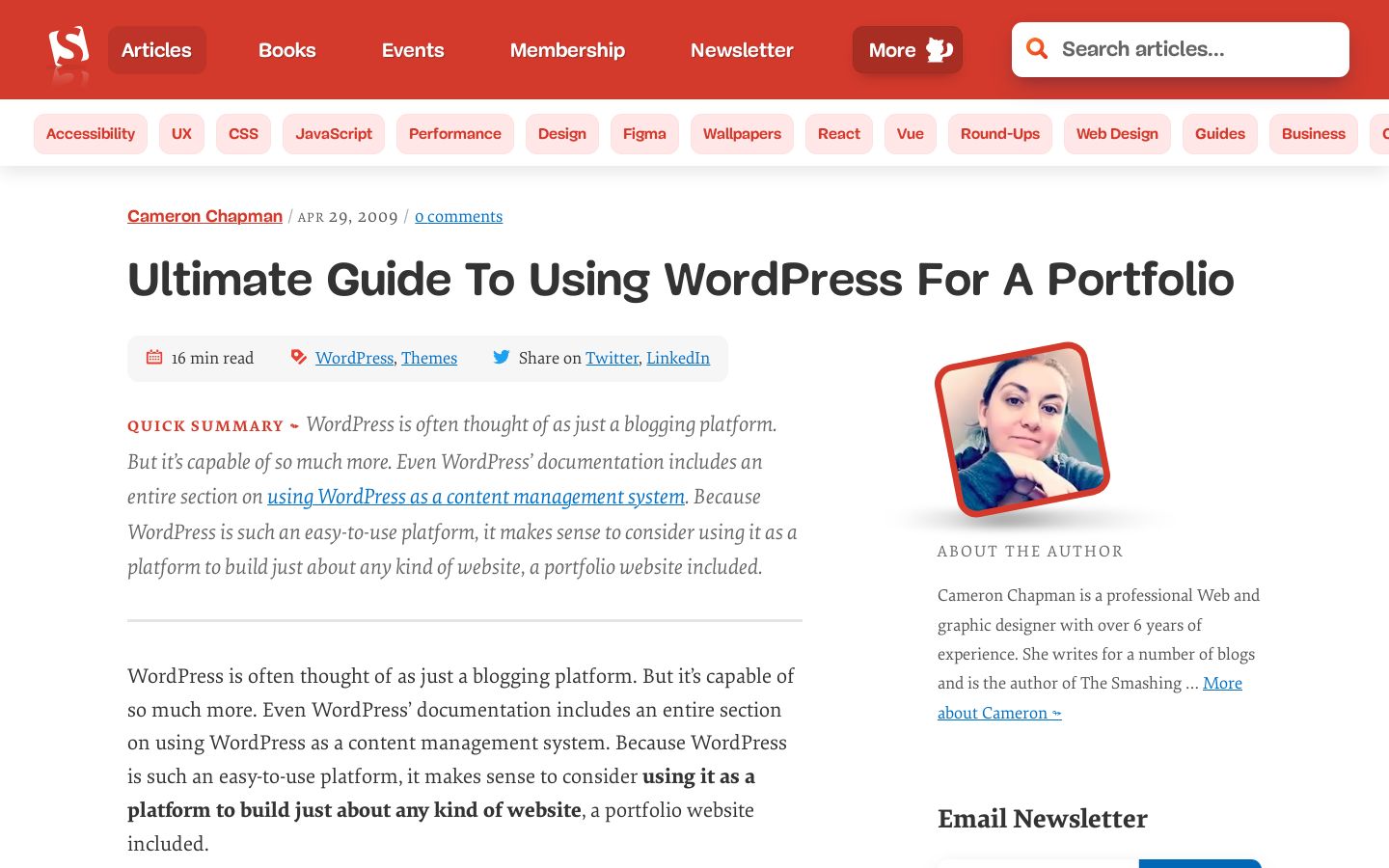Click the 16 min read label
This screenshot has height=868, width=1389.
click(x=212, y=358)
